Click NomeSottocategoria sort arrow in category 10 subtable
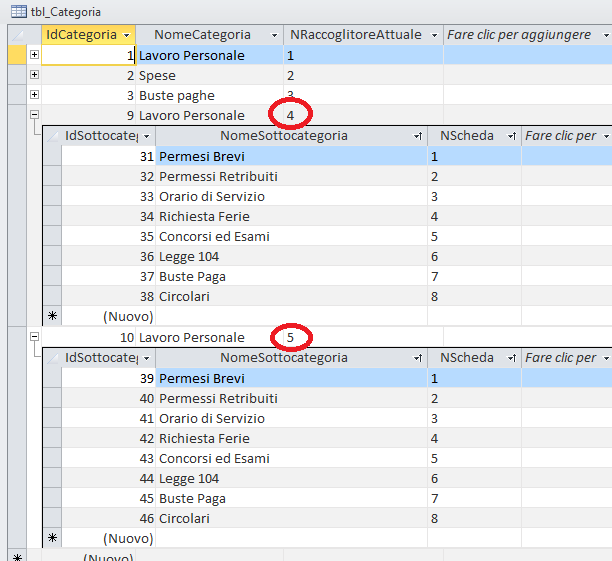 tap(418, 358)
